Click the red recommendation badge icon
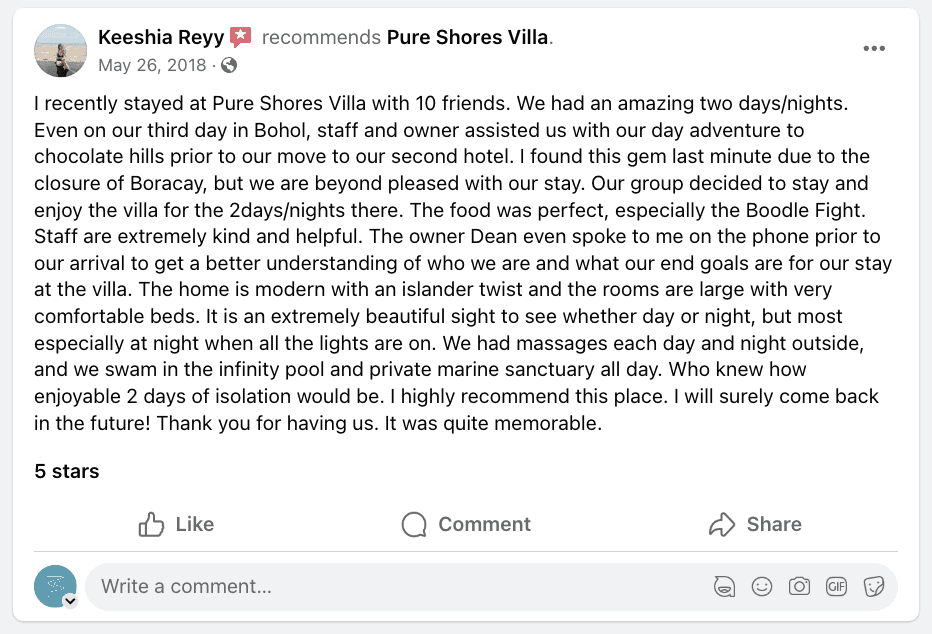The width and height of the screenshot is (932, 634). 241,38
